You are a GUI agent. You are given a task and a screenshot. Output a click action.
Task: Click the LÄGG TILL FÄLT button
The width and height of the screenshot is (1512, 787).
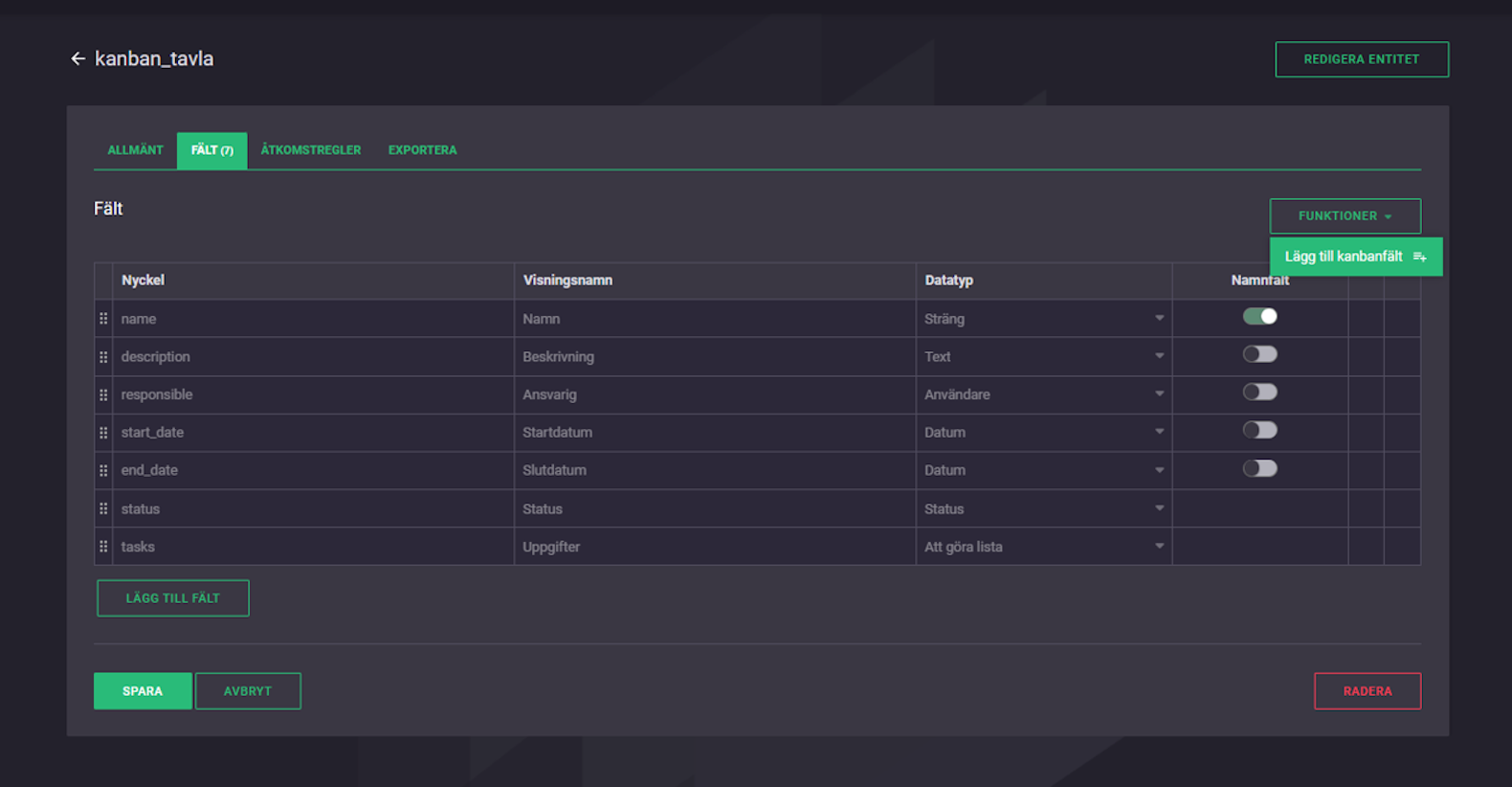tap(173, 598)
